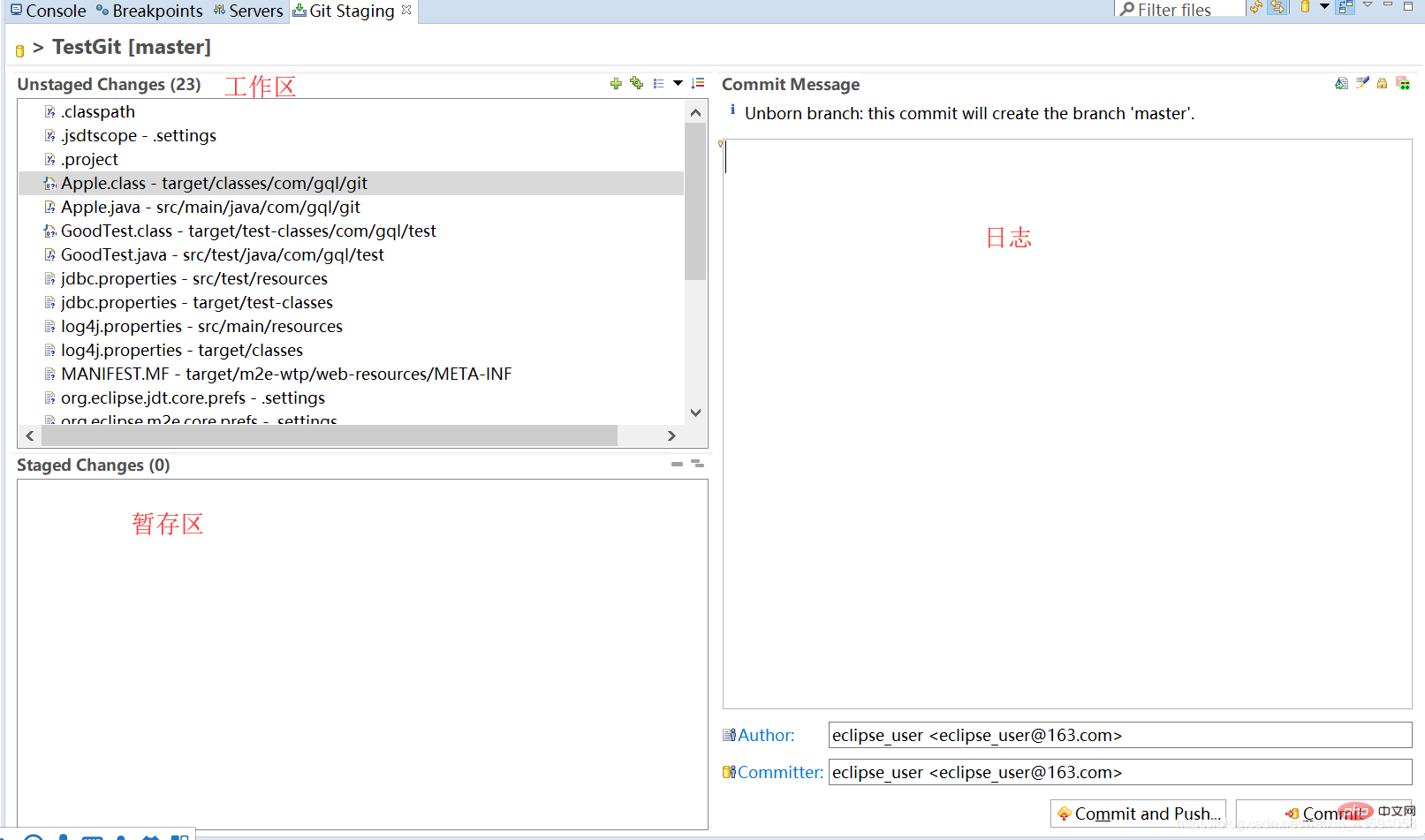1425x840 pixels.
Task: Click the Unstaged Changes (23) heading
Action: [109, 85]
